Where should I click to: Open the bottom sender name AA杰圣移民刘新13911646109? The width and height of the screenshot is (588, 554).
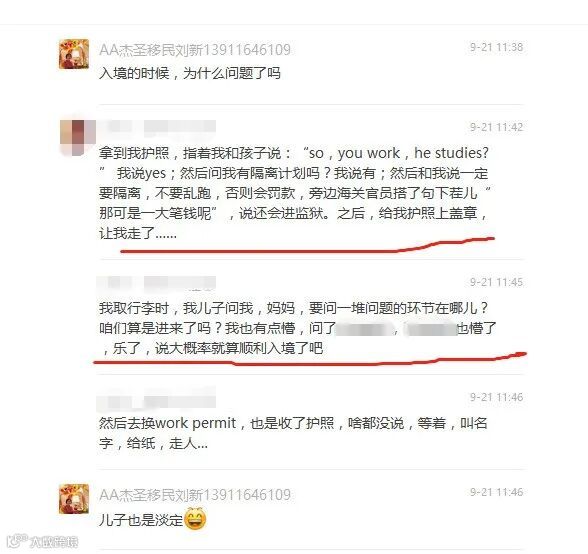tap(195, 494)
